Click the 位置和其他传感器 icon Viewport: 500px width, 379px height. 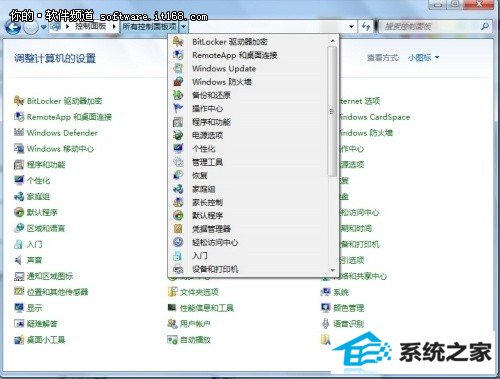(x=19, y=292)
